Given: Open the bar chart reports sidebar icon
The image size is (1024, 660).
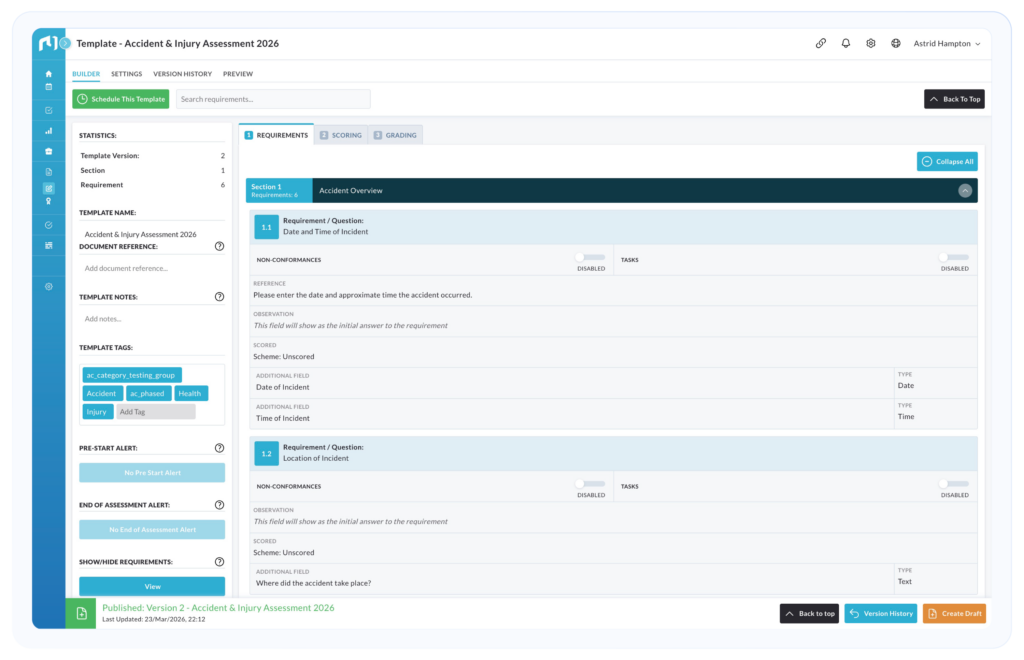Looking at the screenshot, I should 48,131.
